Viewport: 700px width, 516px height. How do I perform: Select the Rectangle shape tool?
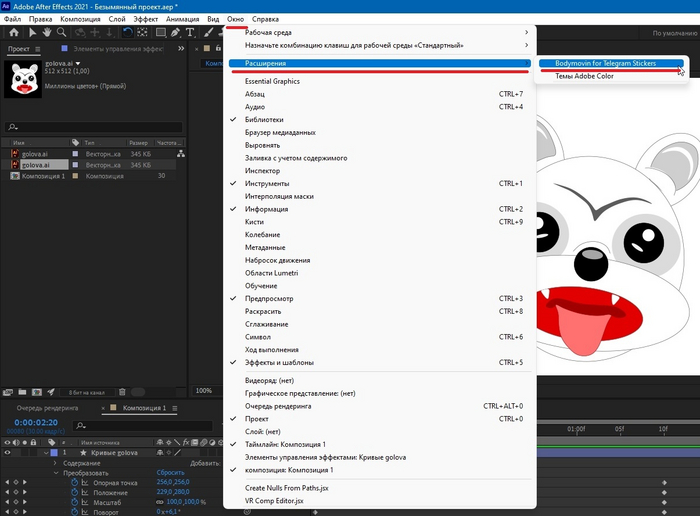(160, 32)
